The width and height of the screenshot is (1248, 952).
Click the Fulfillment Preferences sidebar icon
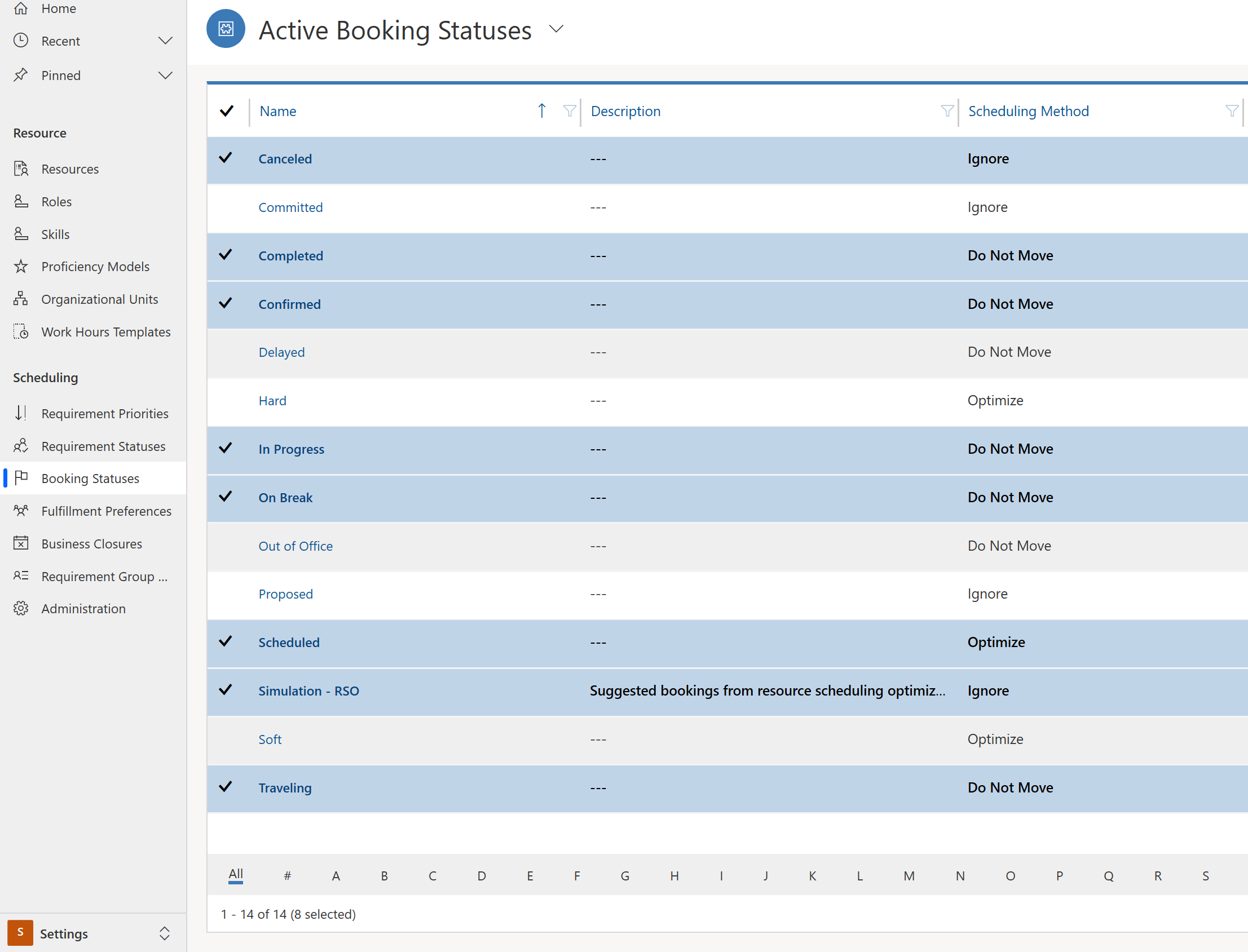[21, 511]
